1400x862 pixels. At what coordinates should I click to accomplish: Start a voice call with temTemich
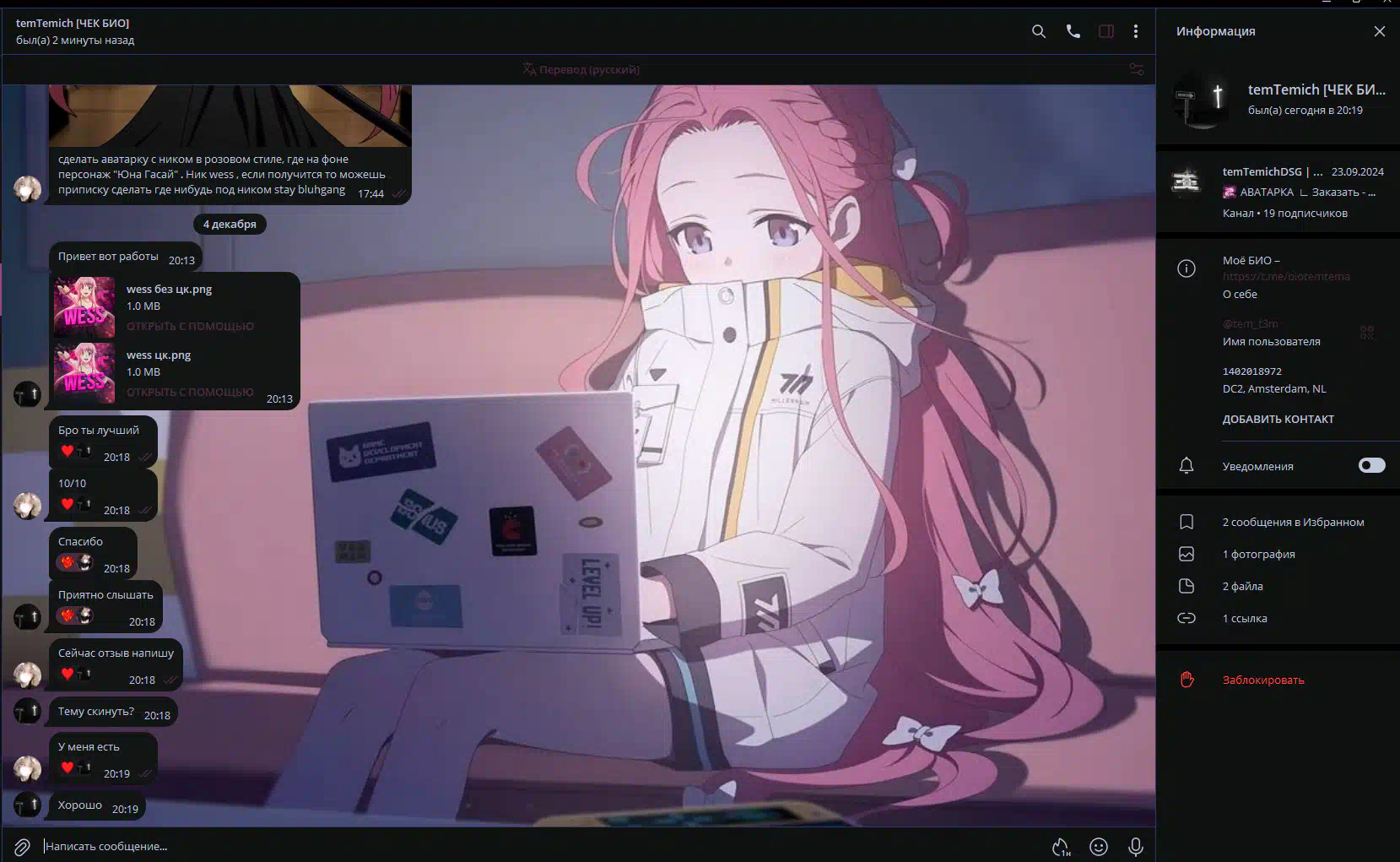tap(1073, 31)
